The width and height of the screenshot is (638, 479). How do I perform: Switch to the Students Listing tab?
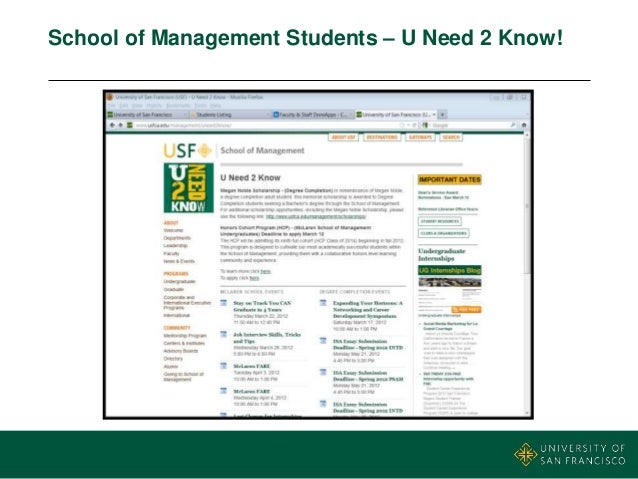point(230,115)
